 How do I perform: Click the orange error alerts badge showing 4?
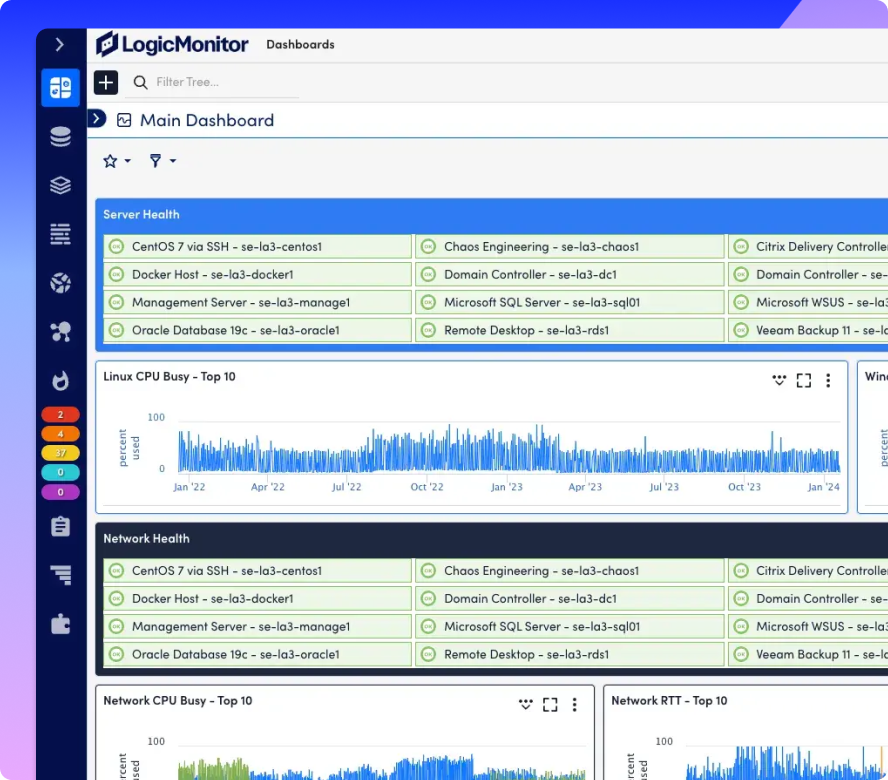[61, 434]
